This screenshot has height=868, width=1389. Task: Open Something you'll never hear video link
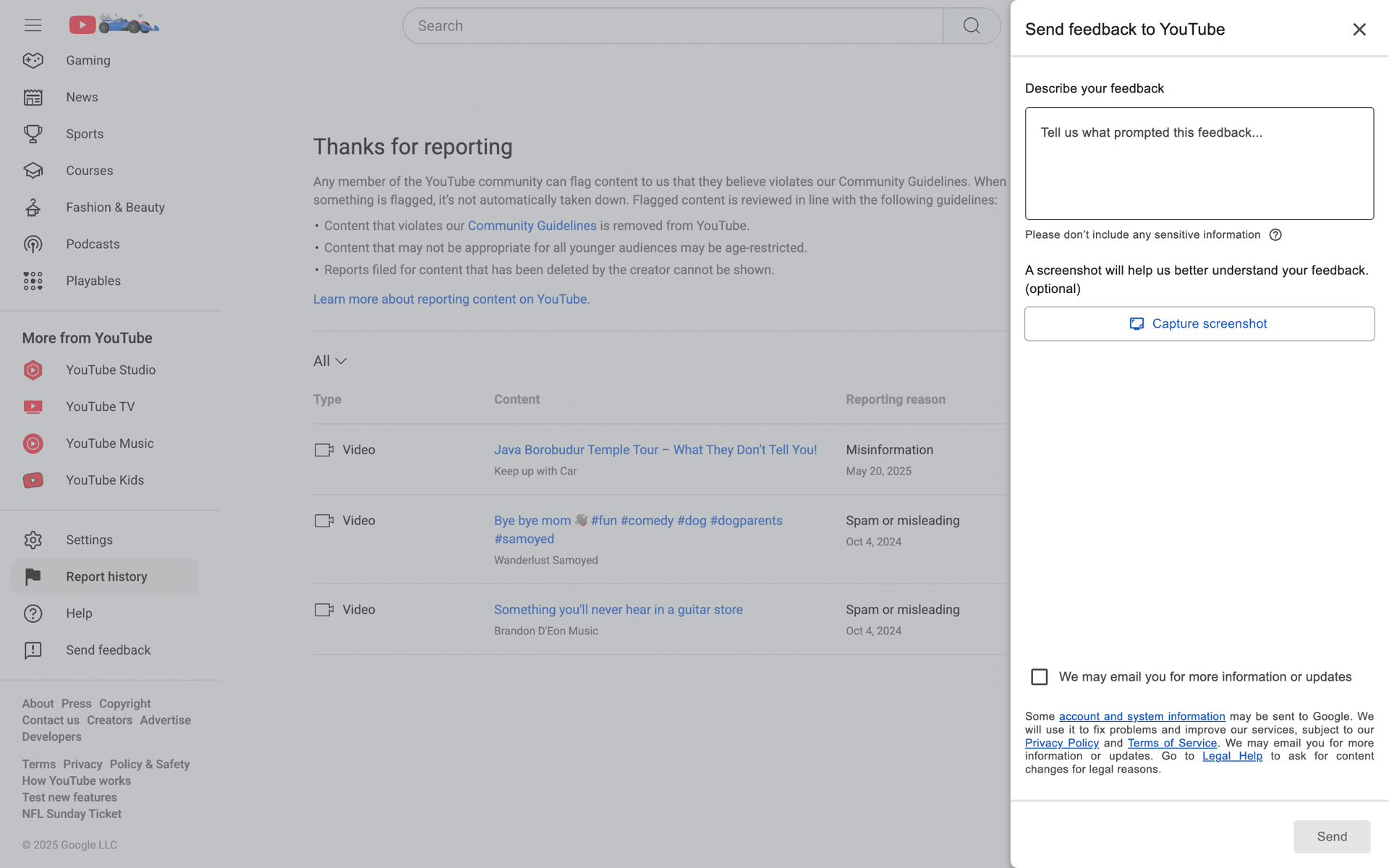click(619, 610)
